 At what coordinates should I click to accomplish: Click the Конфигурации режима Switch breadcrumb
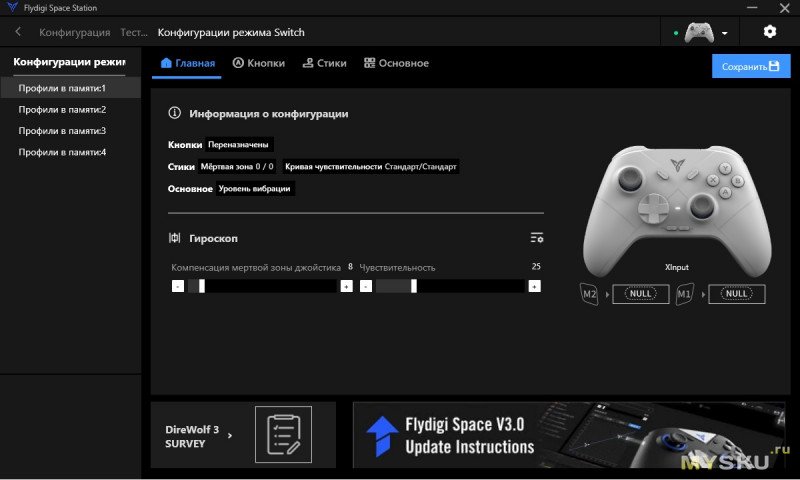[x=231, y=32]
